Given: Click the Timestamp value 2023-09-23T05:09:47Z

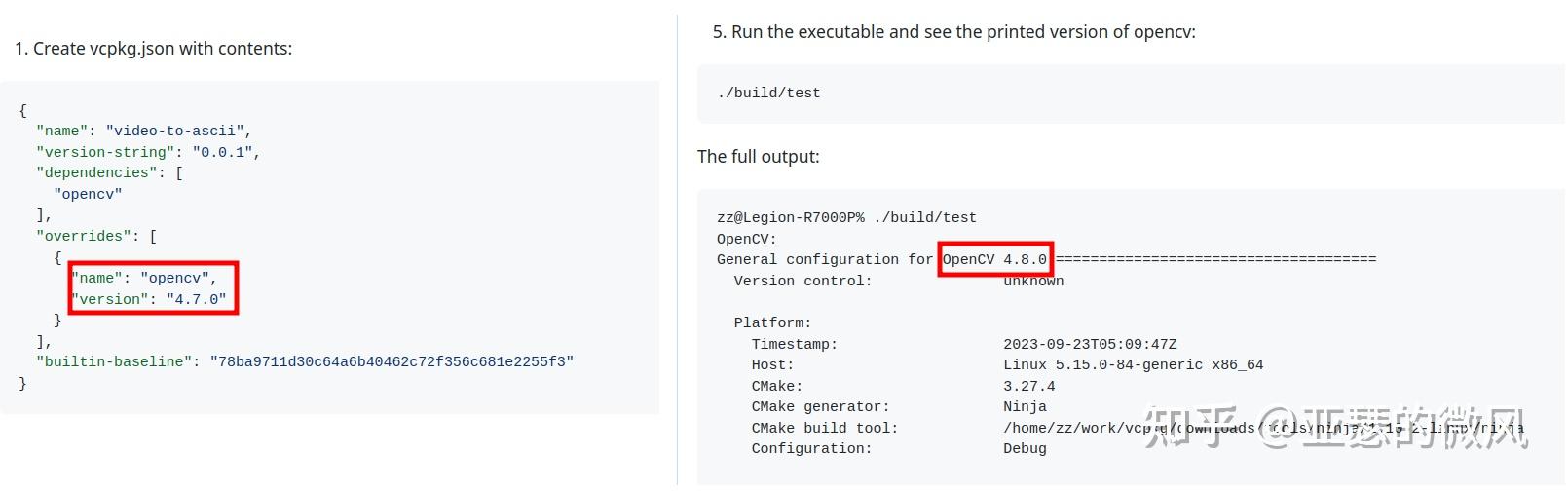Looking at the screenshot, I should click(1090, 344).
